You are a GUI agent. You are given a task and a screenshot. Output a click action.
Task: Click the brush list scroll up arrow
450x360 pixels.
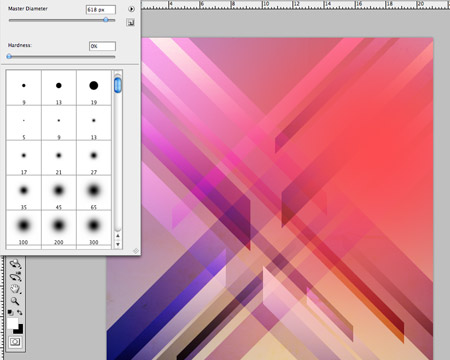(x=118, y=236)
